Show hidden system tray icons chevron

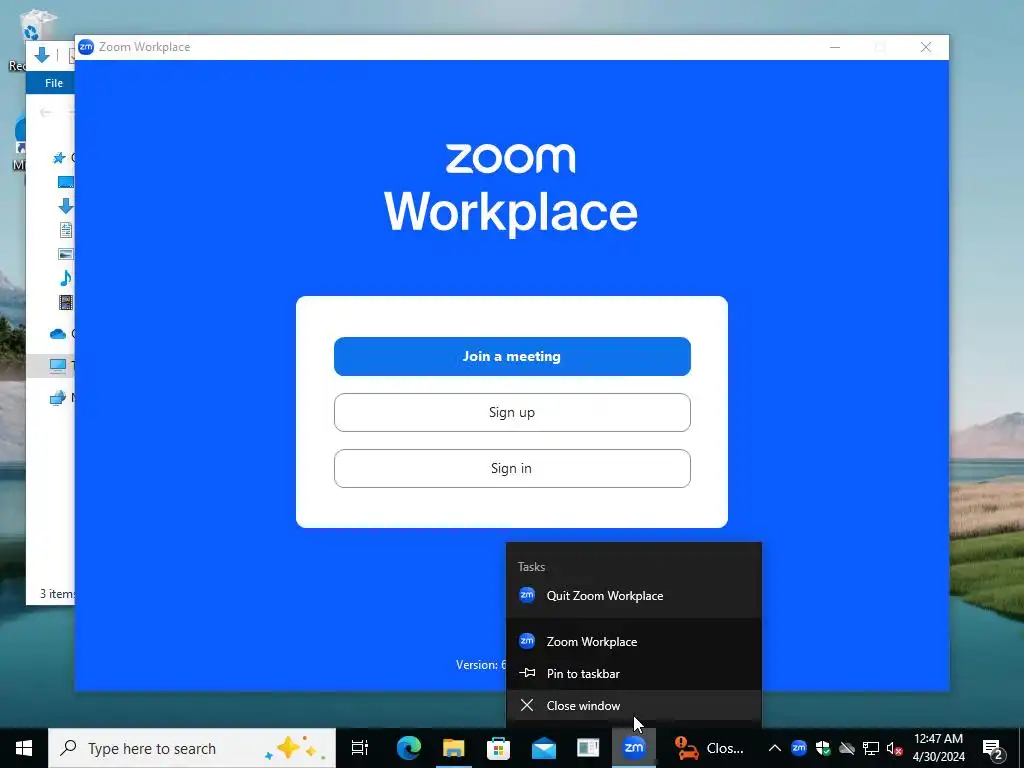775,748
